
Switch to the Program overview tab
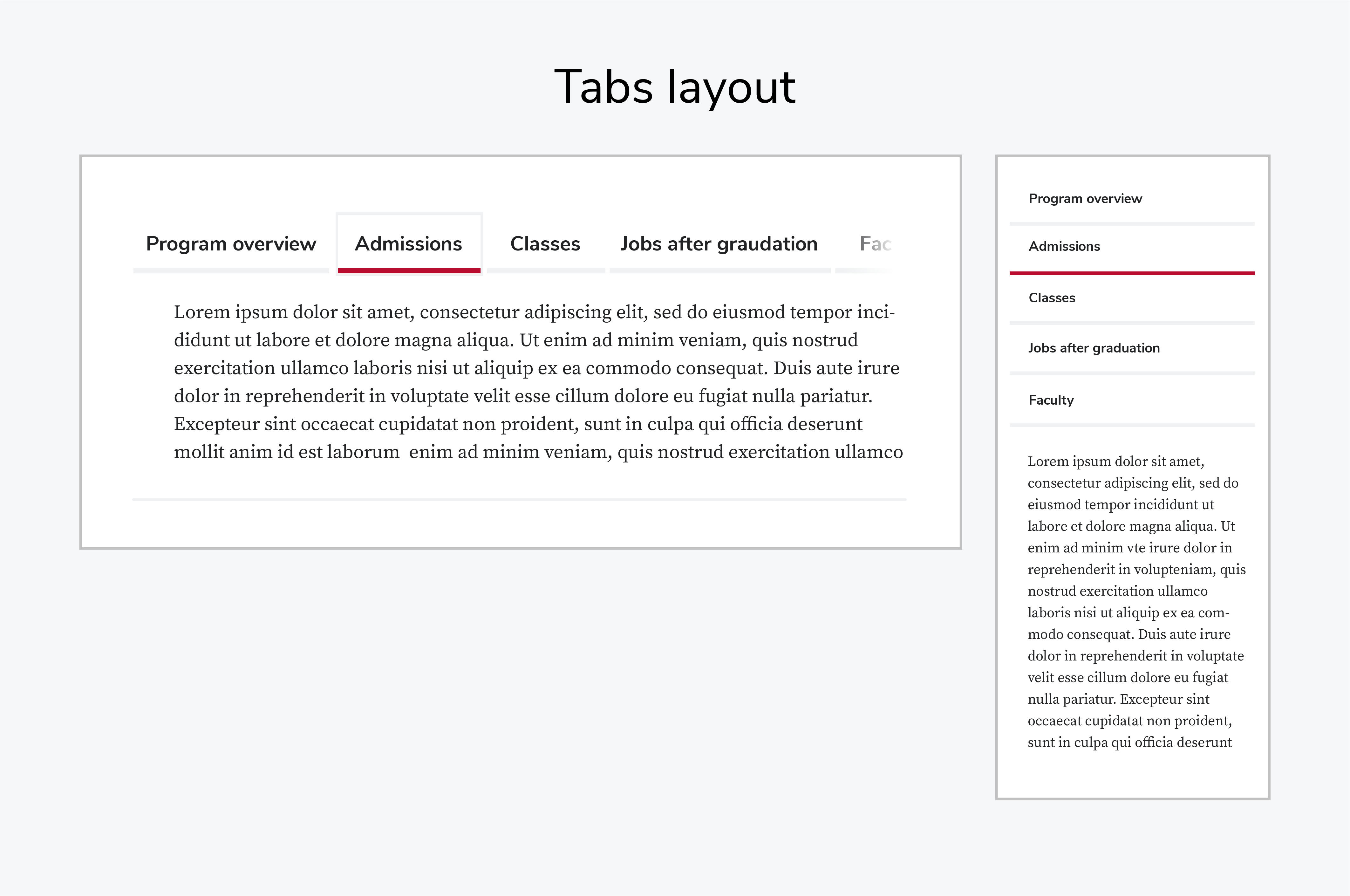point(230,243)
